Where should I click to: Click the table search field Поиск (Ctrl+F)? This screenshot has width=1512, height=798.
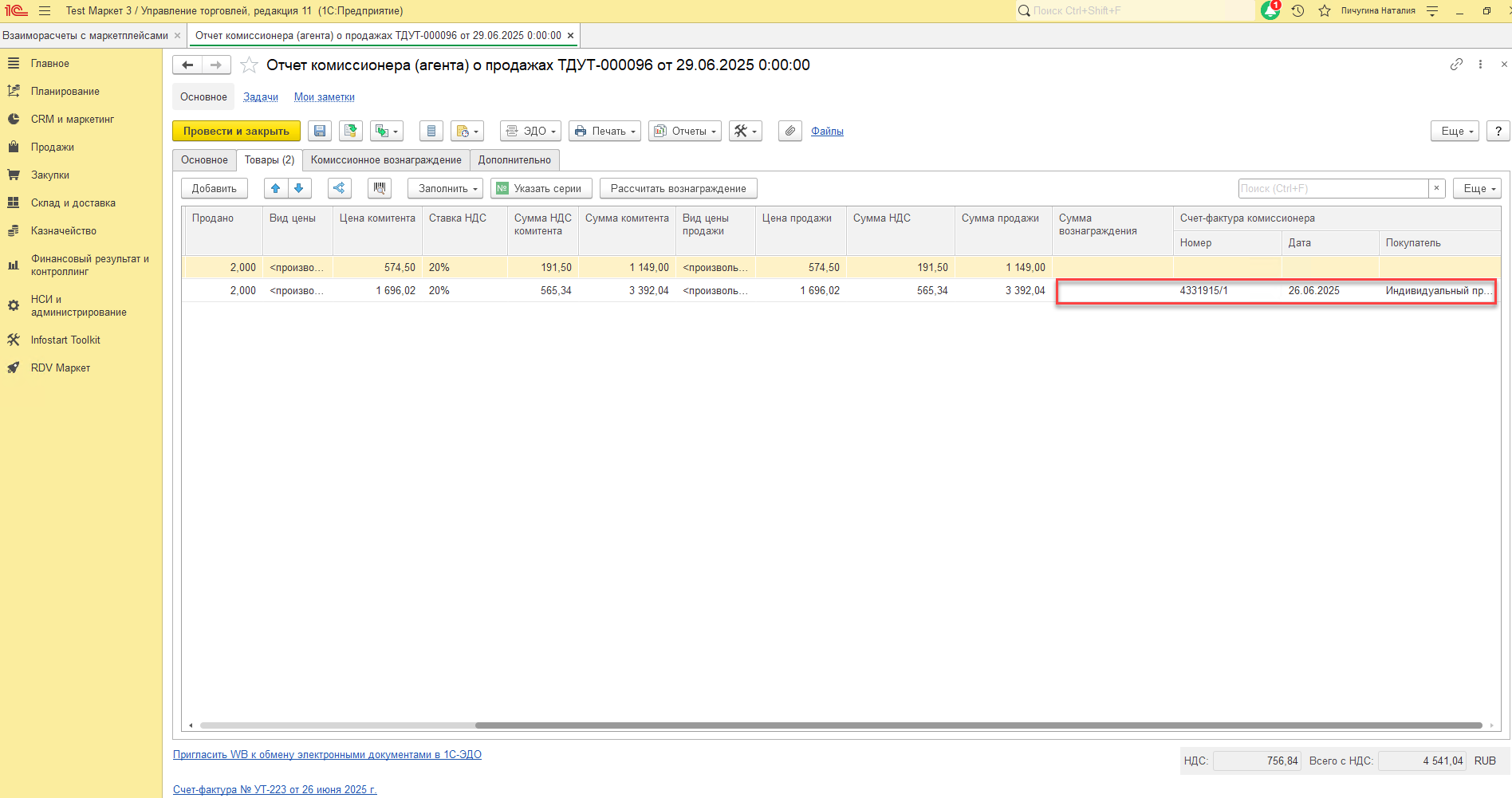tap(1332, 189)
